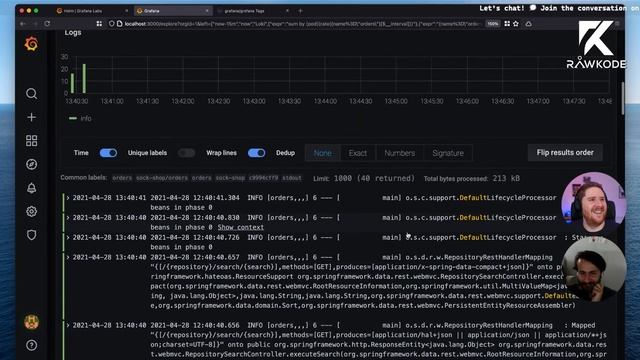Click the stdout common label

click(291, 178)
